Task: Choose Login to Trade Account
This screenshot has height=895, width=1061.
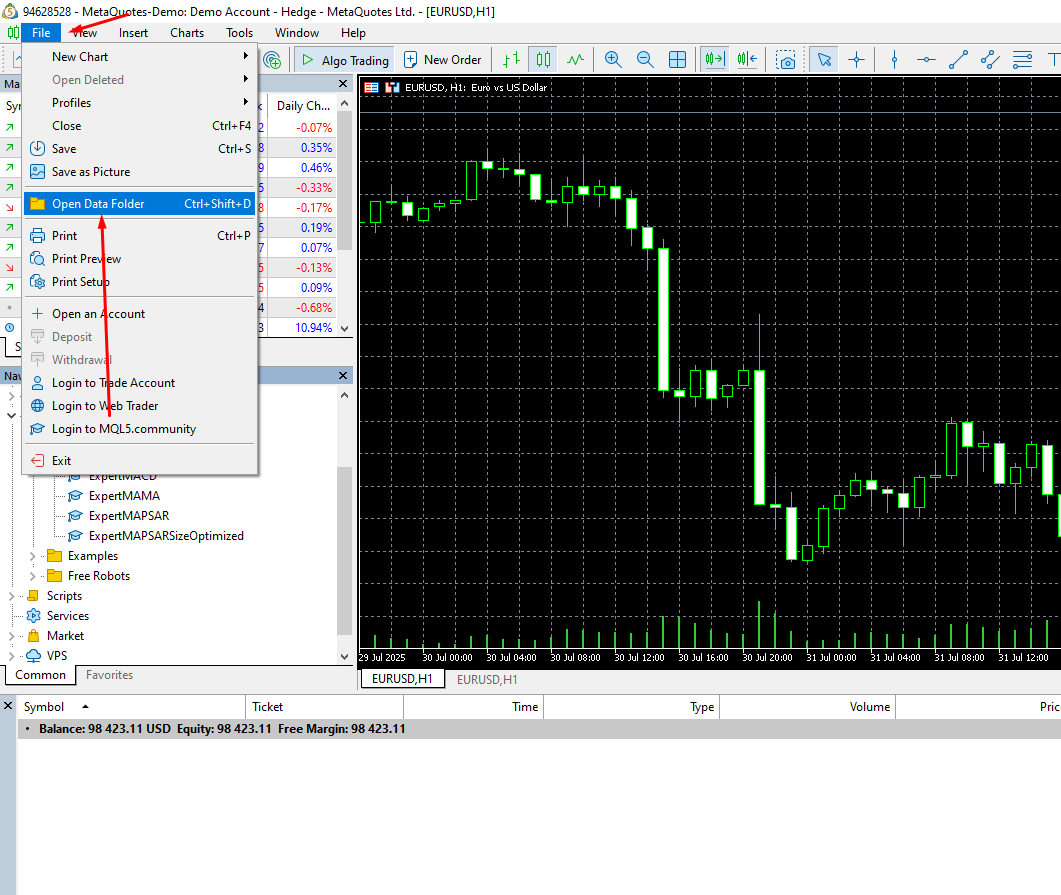Action: tap(113, 383)
